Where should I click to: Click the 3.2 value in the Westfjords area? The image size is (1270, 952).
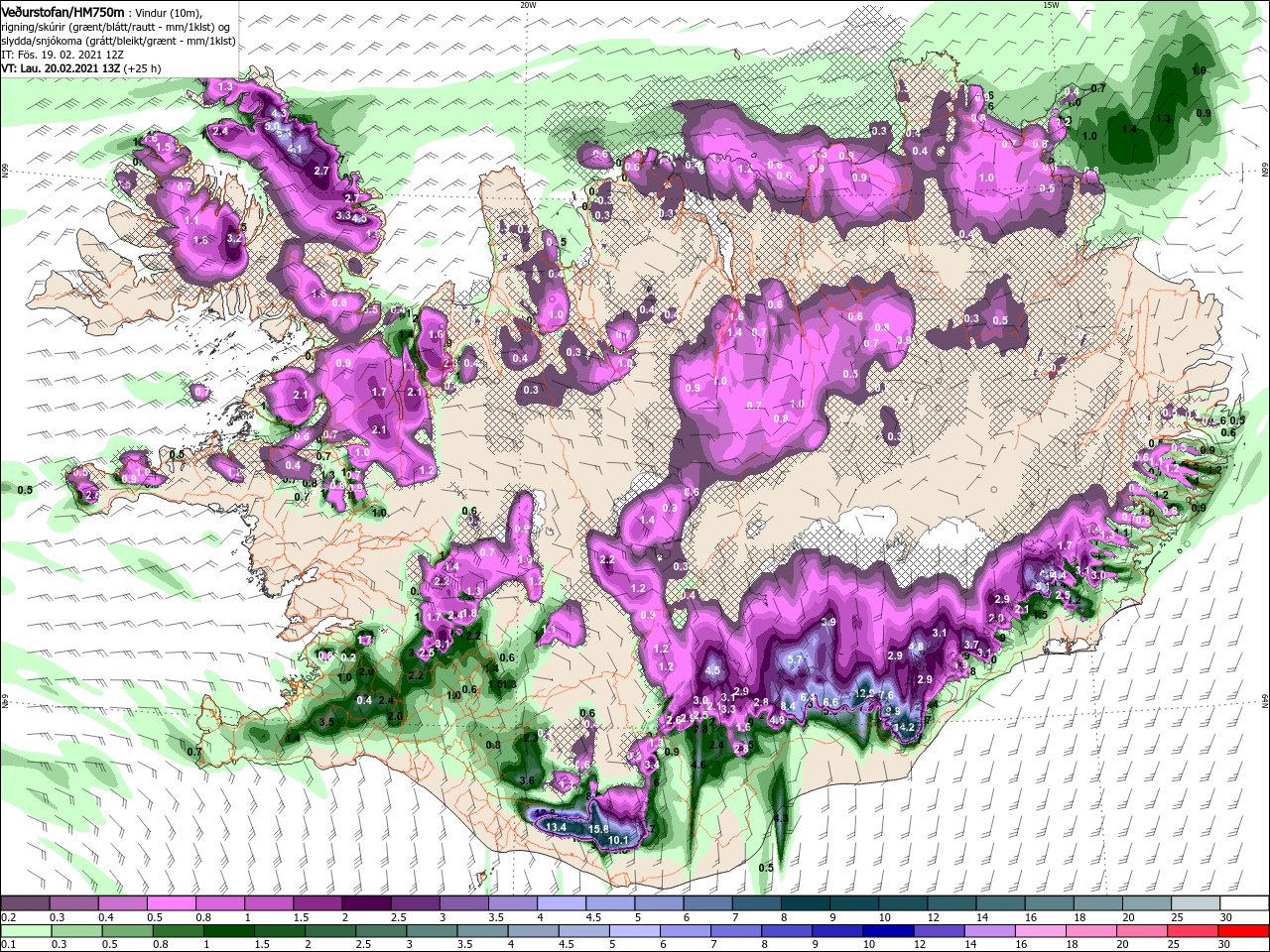pyautogui.click(x=235, y=238)
